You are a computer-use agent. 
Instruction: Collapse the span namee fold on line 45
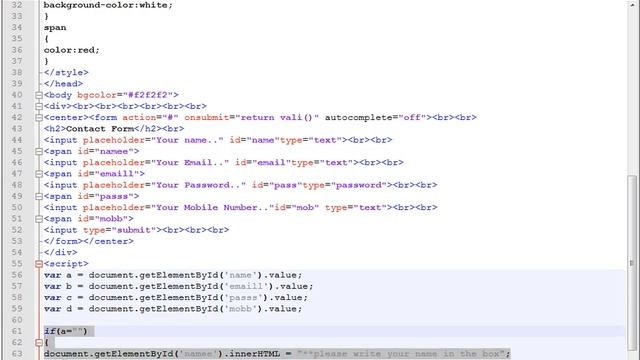click(39, 151)
